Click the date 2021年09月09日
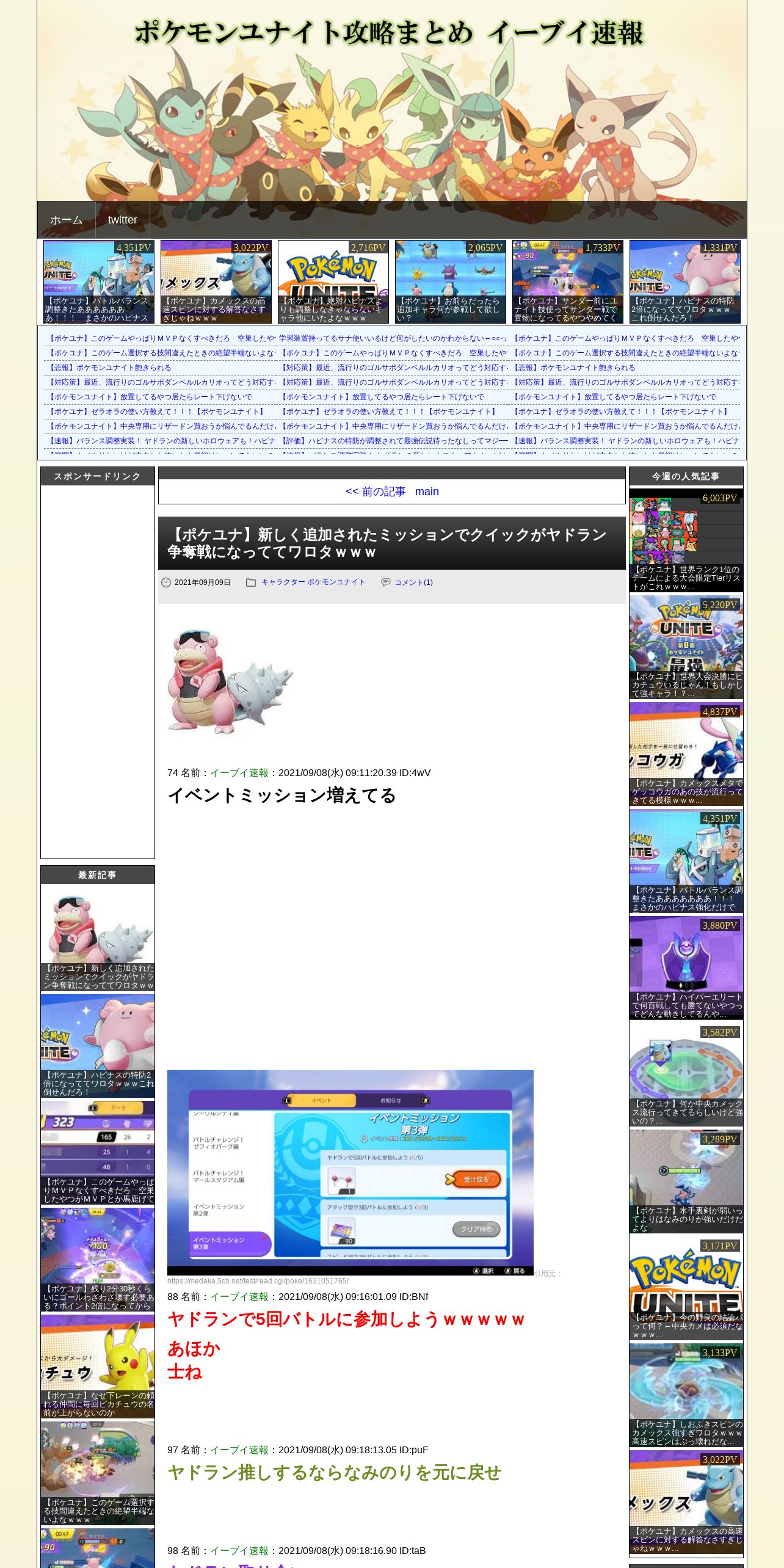Screen dimensions: 784x1568 point(203,583)
